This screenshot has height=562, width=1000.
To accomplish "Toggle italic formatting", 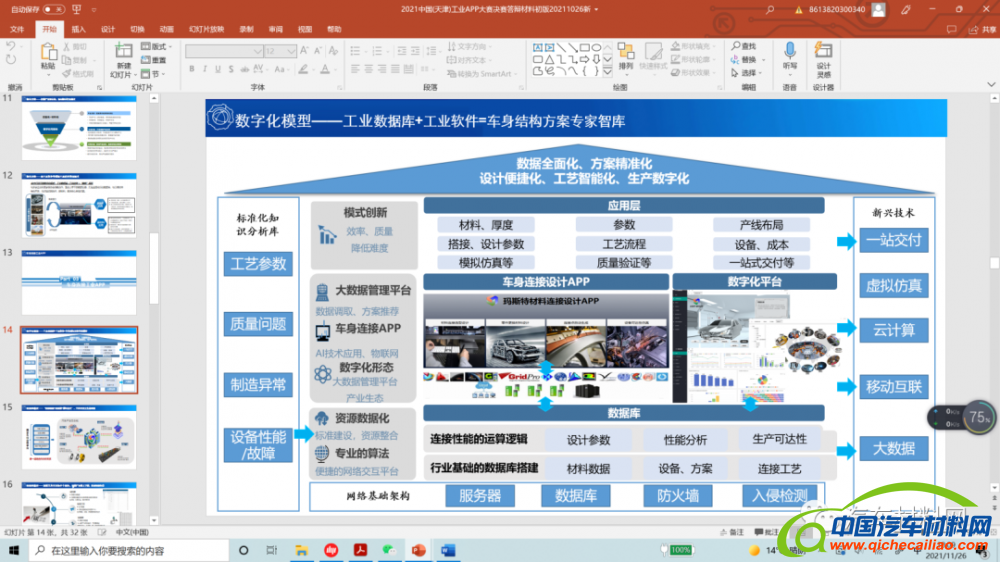I will point(205,69).
